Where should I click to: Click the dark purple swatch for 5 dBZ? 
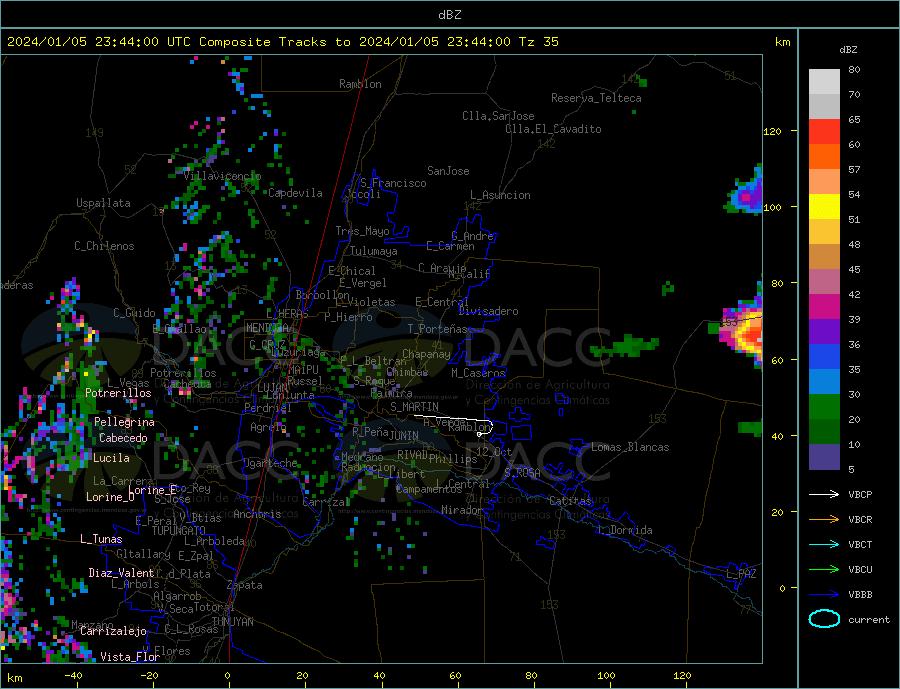pyautogui.click(x=824, y=457)
